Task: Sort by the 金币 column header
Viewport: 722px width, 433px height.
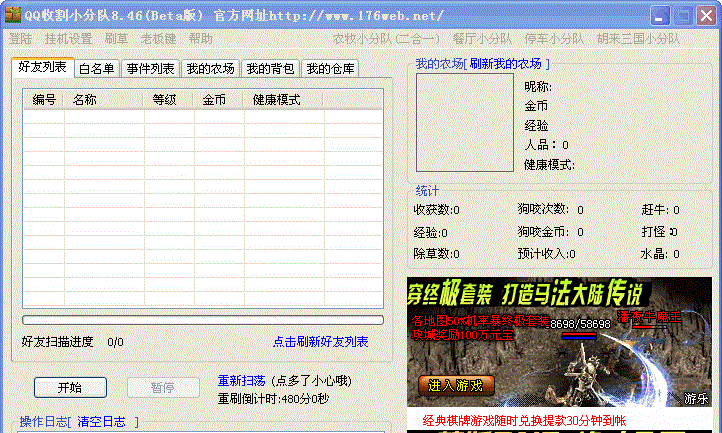Action: point(219,99)
